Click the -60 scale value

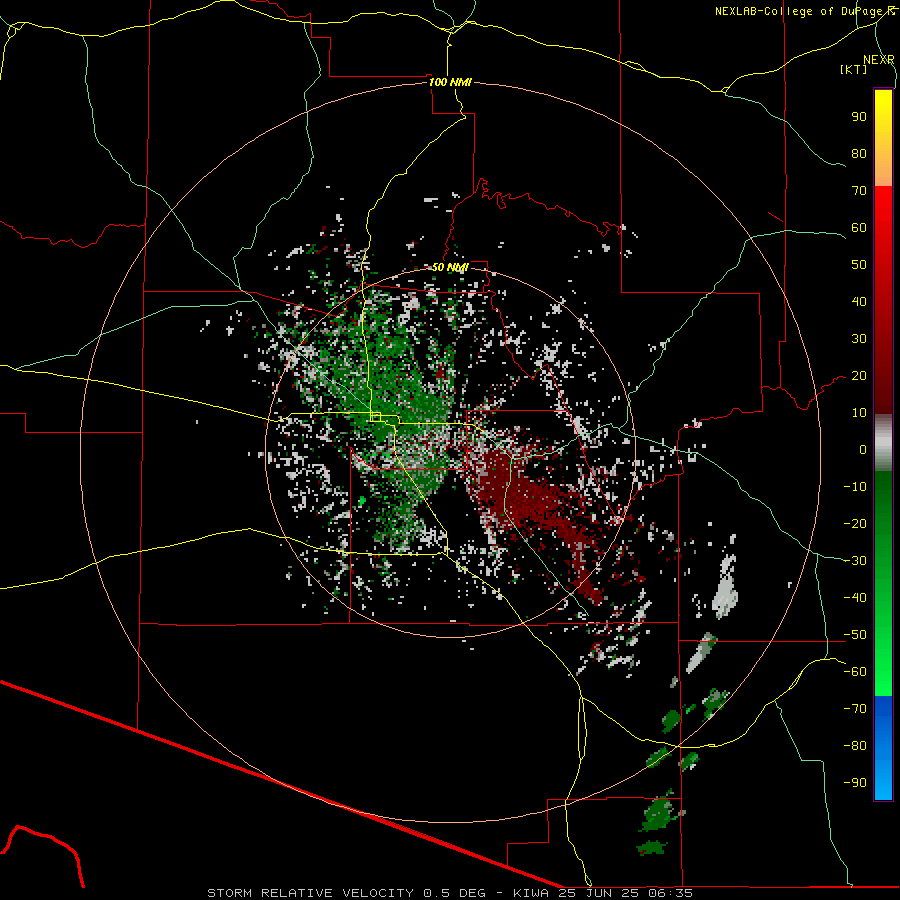[855, 672]
